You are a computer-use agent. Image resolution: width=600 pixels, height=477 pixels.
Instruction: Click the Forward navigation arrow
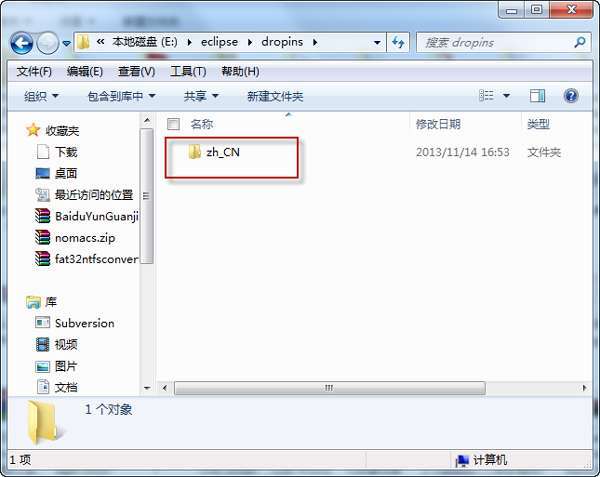click(x=47, y=43)
